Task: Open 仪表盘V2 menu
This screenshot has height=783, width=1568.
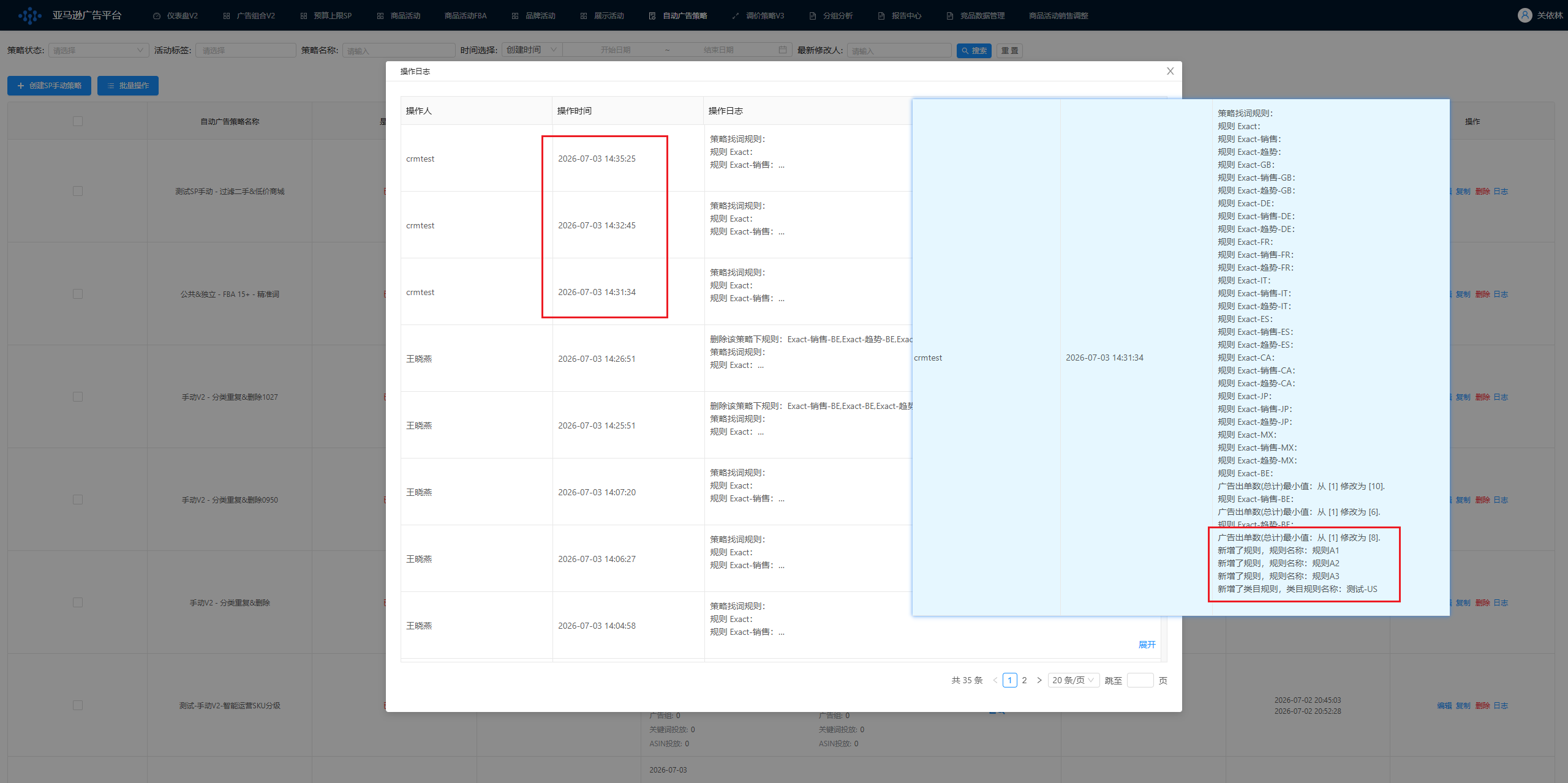Action: pos(175,16)
